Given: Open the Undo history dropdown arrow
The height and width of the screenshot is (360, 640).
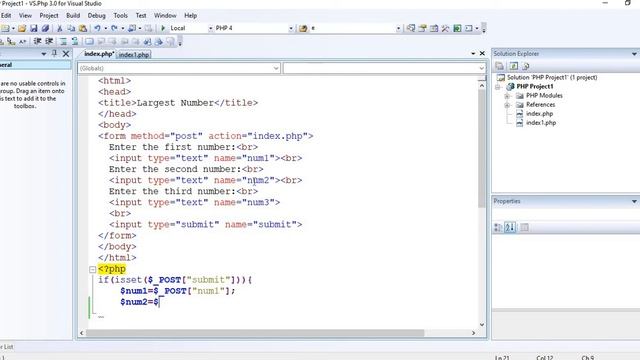Looking at the screenshot, I should 105,28.
